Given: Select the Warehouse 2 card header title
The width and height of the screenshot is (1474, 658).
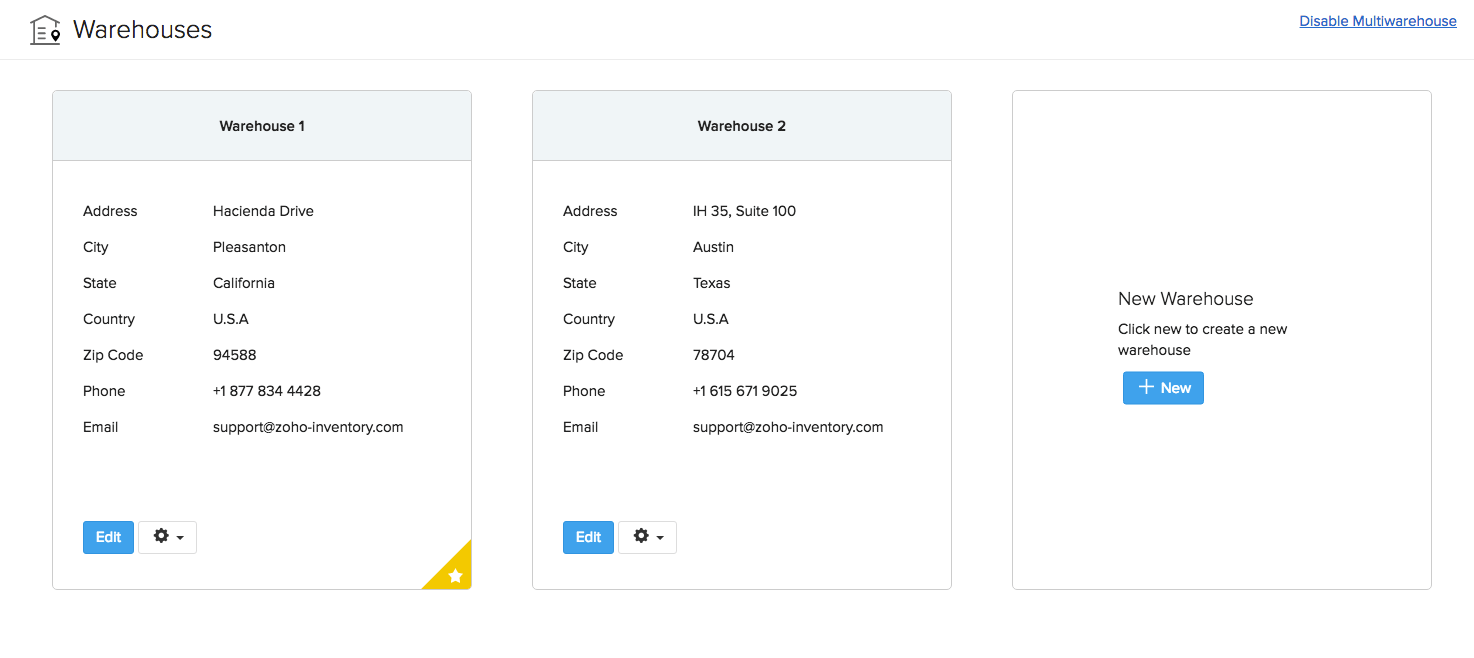Looking at the screenshot, I should coord(742,126).
